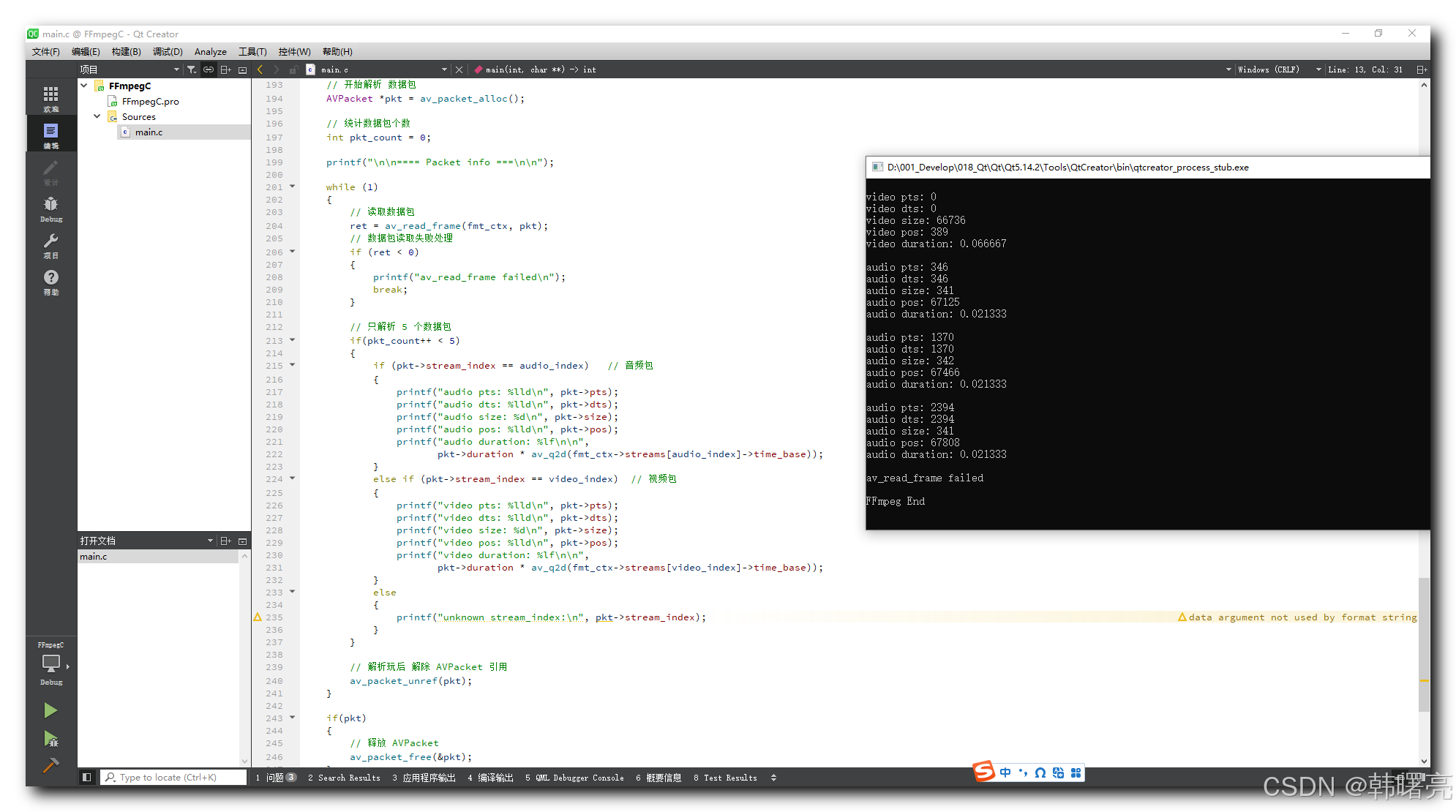Viewport: 1456px width, 812px height.
Task: Fold the else block at line 233
Action: point(292,591)
